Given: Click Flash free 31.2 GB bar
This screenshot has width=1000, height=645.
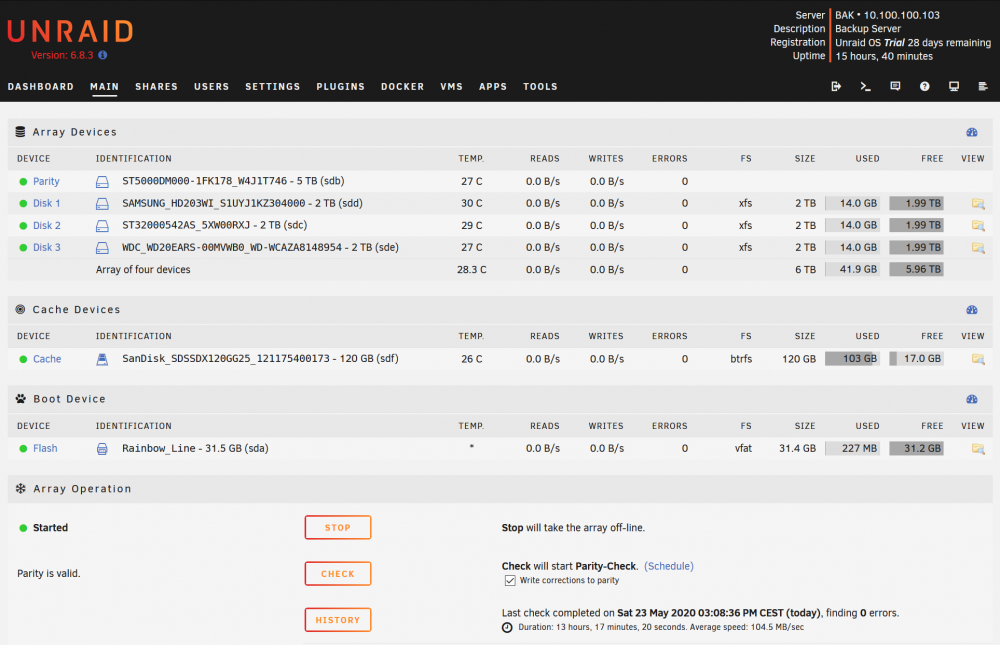Looking at the screenshot, I should (916, 449).
